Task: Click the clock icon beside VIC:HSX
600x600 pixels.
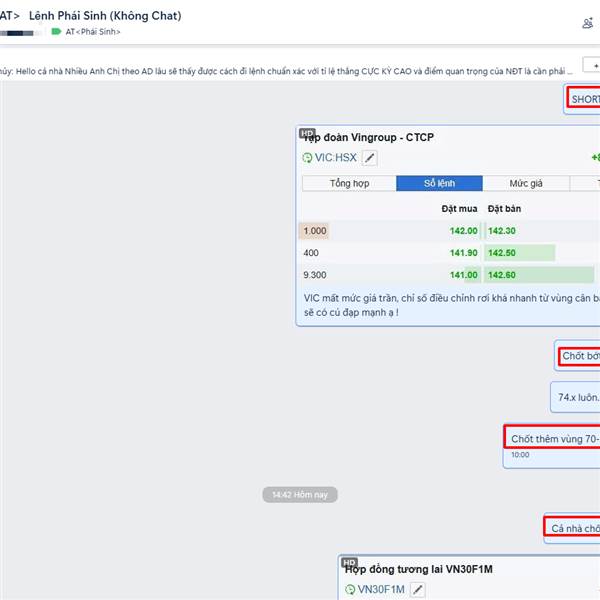Action: click(x=307, y=158)
